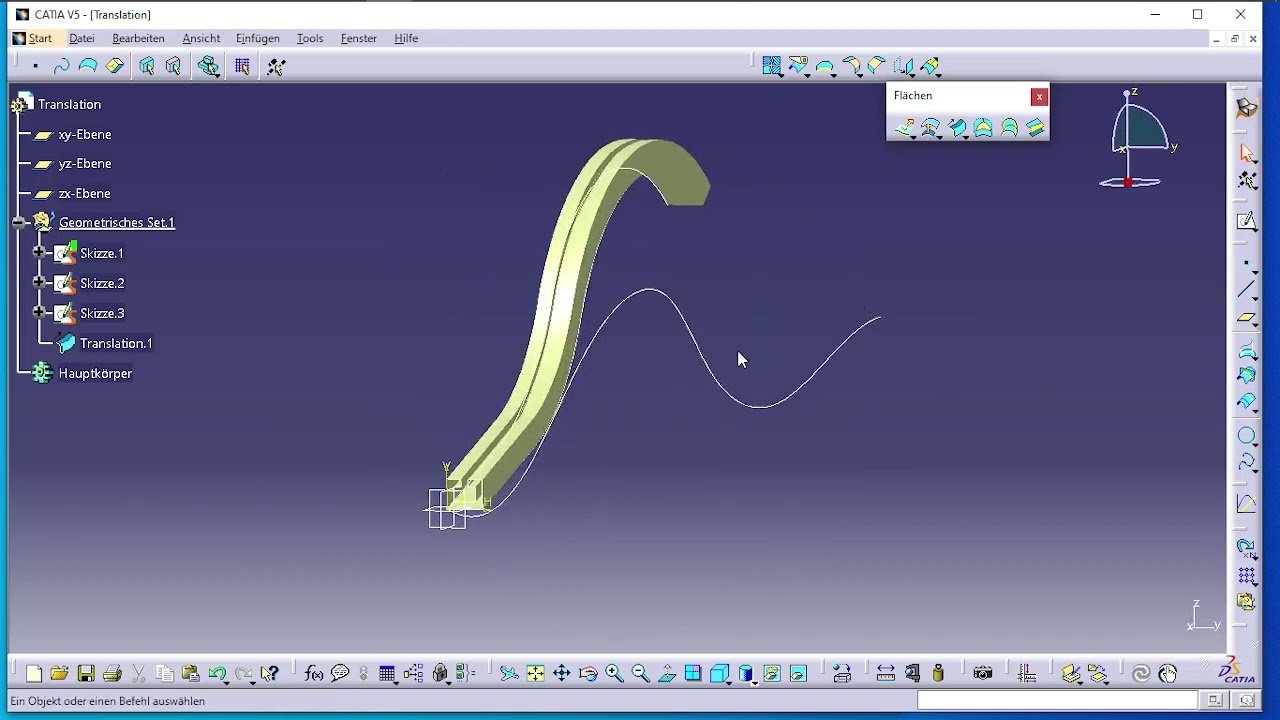The height and width of the screenshot is (720, 1280).
Task: Click the command input field at bottom right
Action: [1058, 701]
